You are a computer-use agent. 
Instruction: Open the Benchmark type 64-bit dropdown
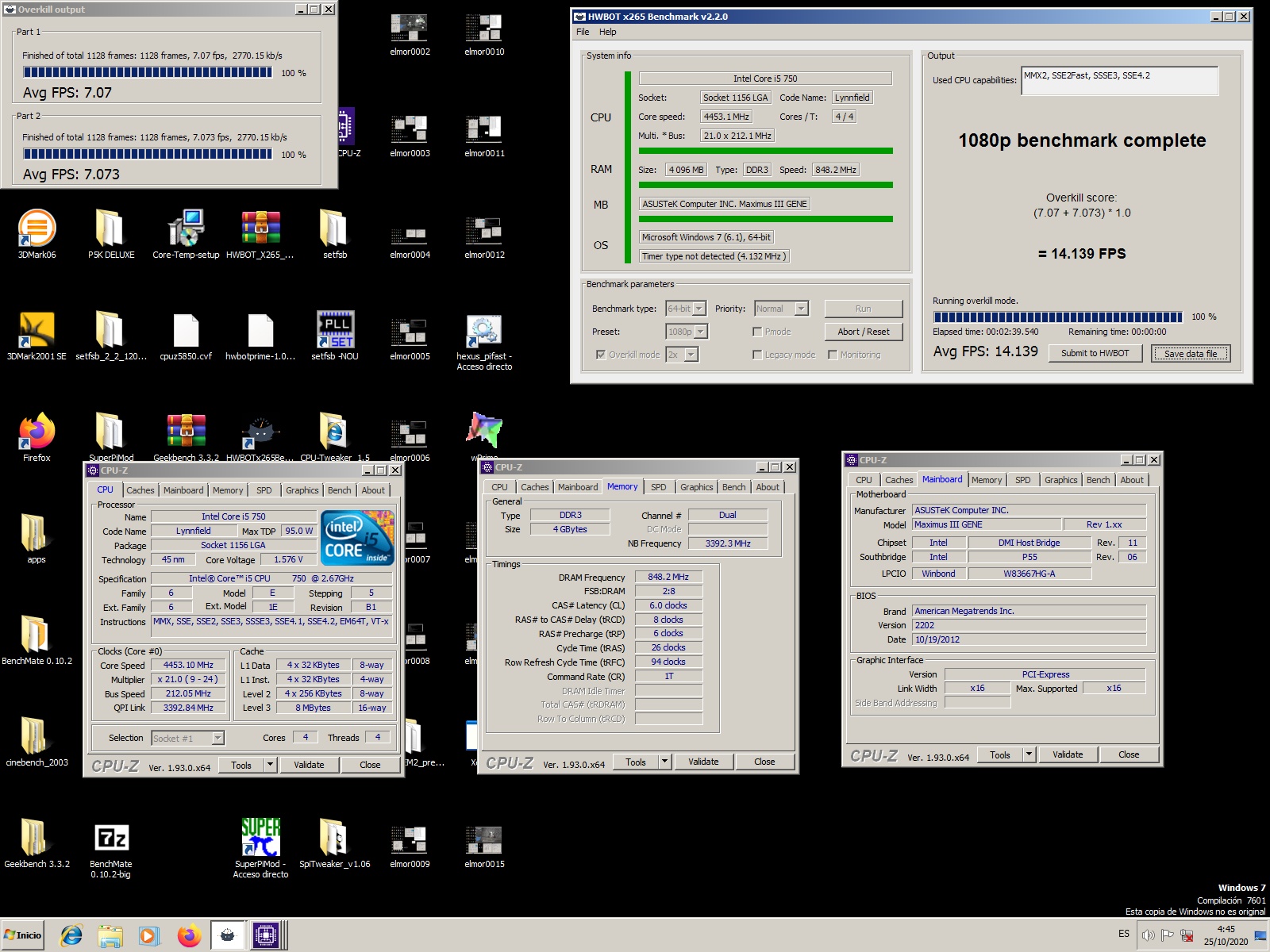tap(686, 309)
